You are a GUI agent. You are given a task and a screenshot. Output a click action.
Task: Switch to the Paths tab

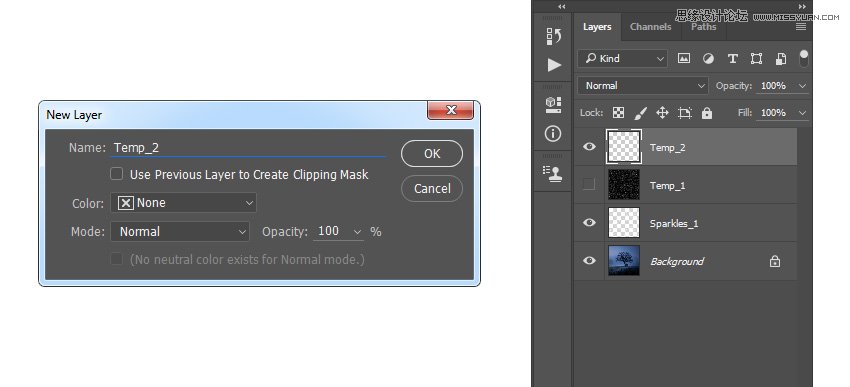click(704, 27)
